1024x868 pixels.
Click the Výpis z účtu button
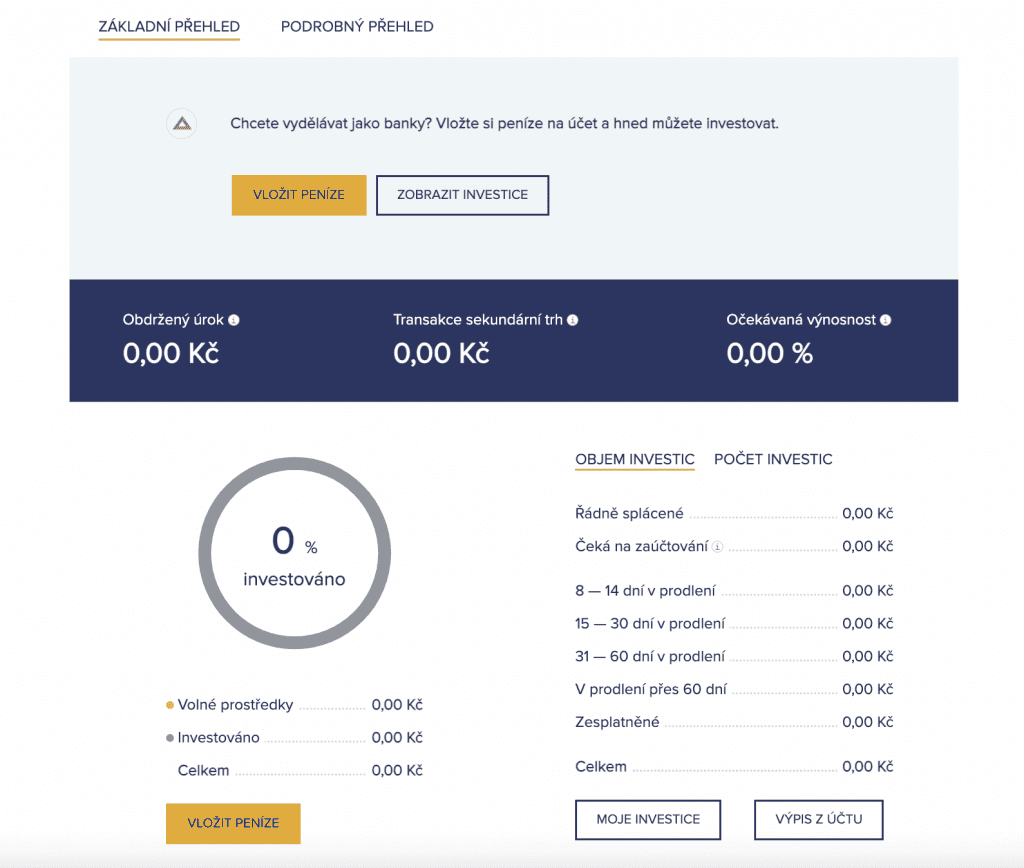[818, 819]
